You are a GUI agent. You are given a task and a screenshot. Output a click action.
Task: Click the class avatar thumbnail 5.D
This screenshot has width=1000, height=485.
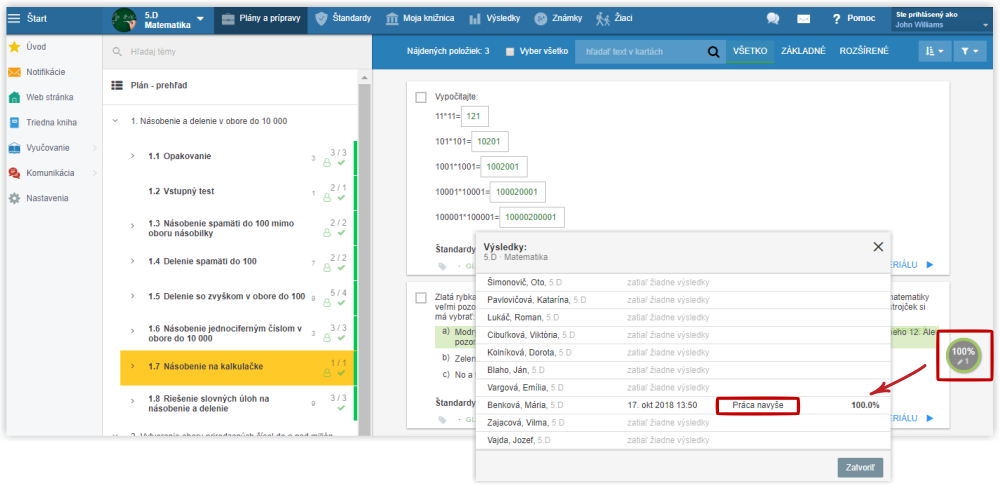pyautogui.click(x=124, y=19)
